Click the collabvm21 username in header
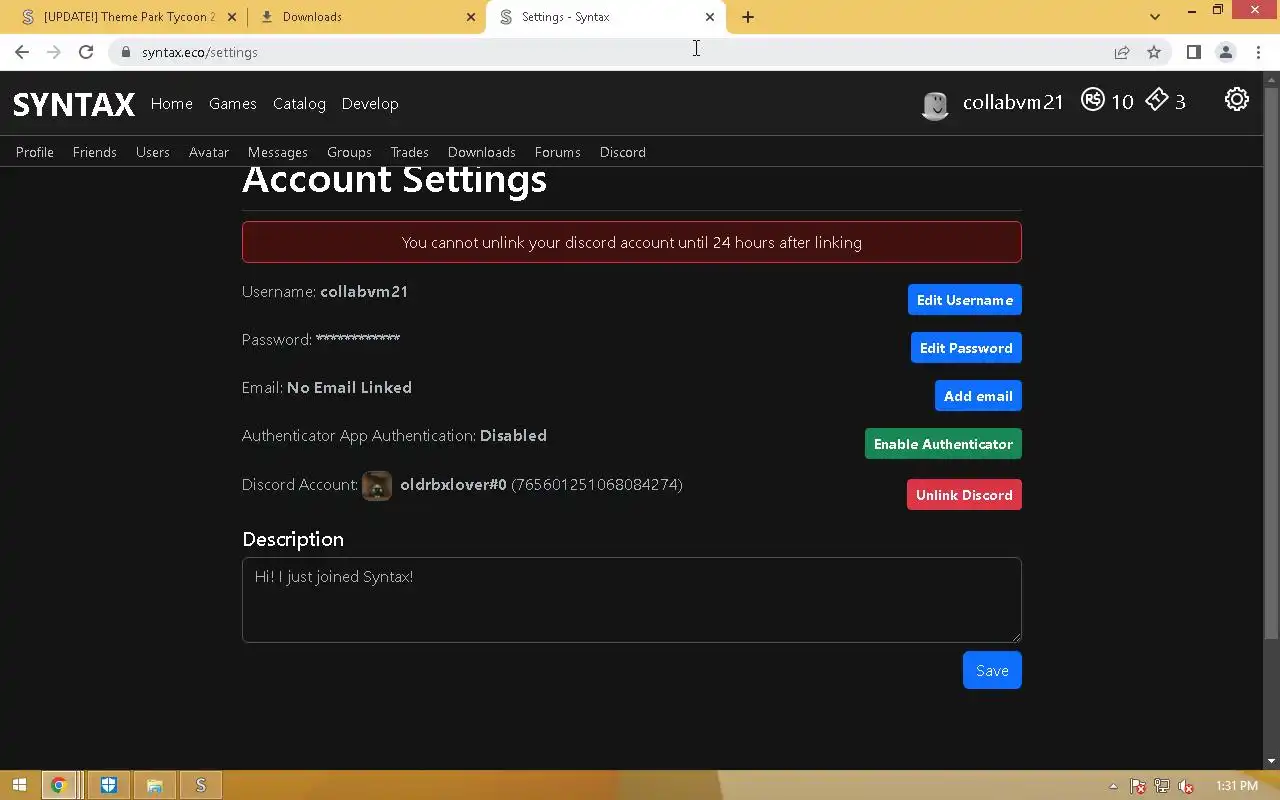1280x800 pixels. click(1013, 102)
